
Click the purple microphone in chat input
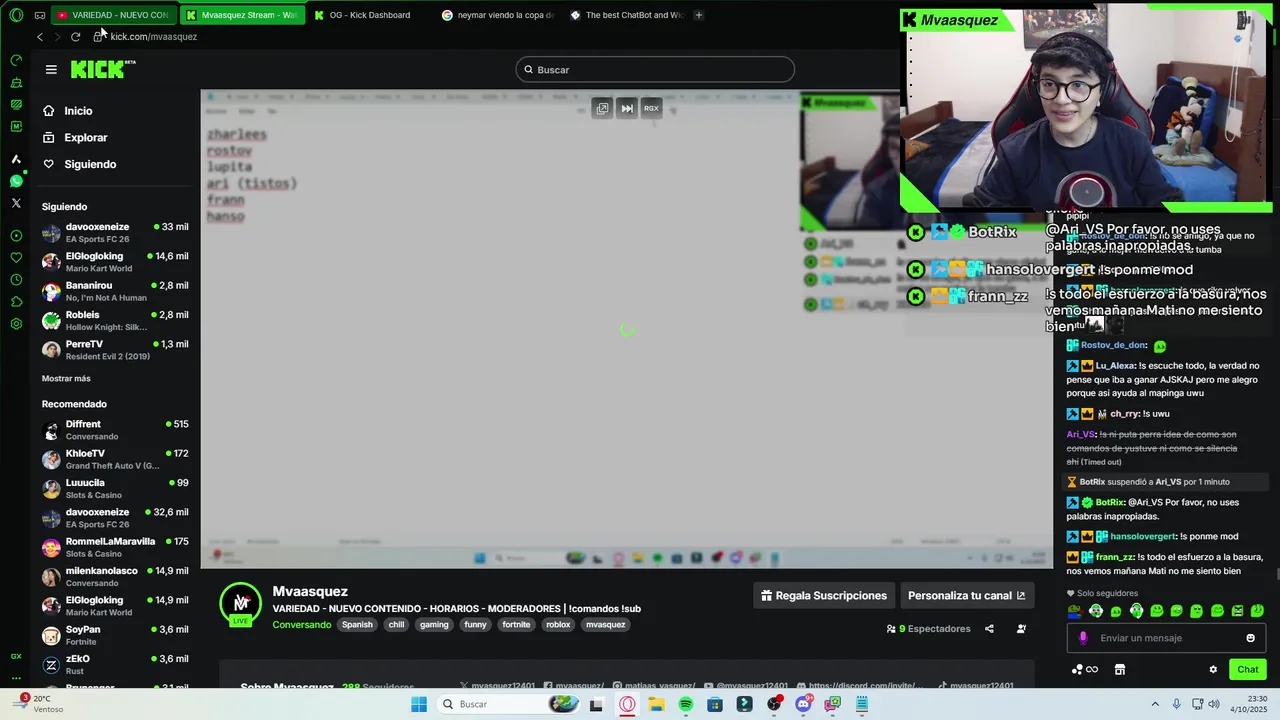tap(1083, 638)
